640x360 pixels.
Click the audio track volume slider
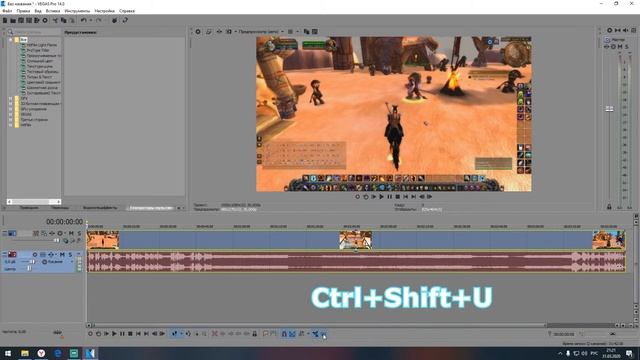coord(33,262)
